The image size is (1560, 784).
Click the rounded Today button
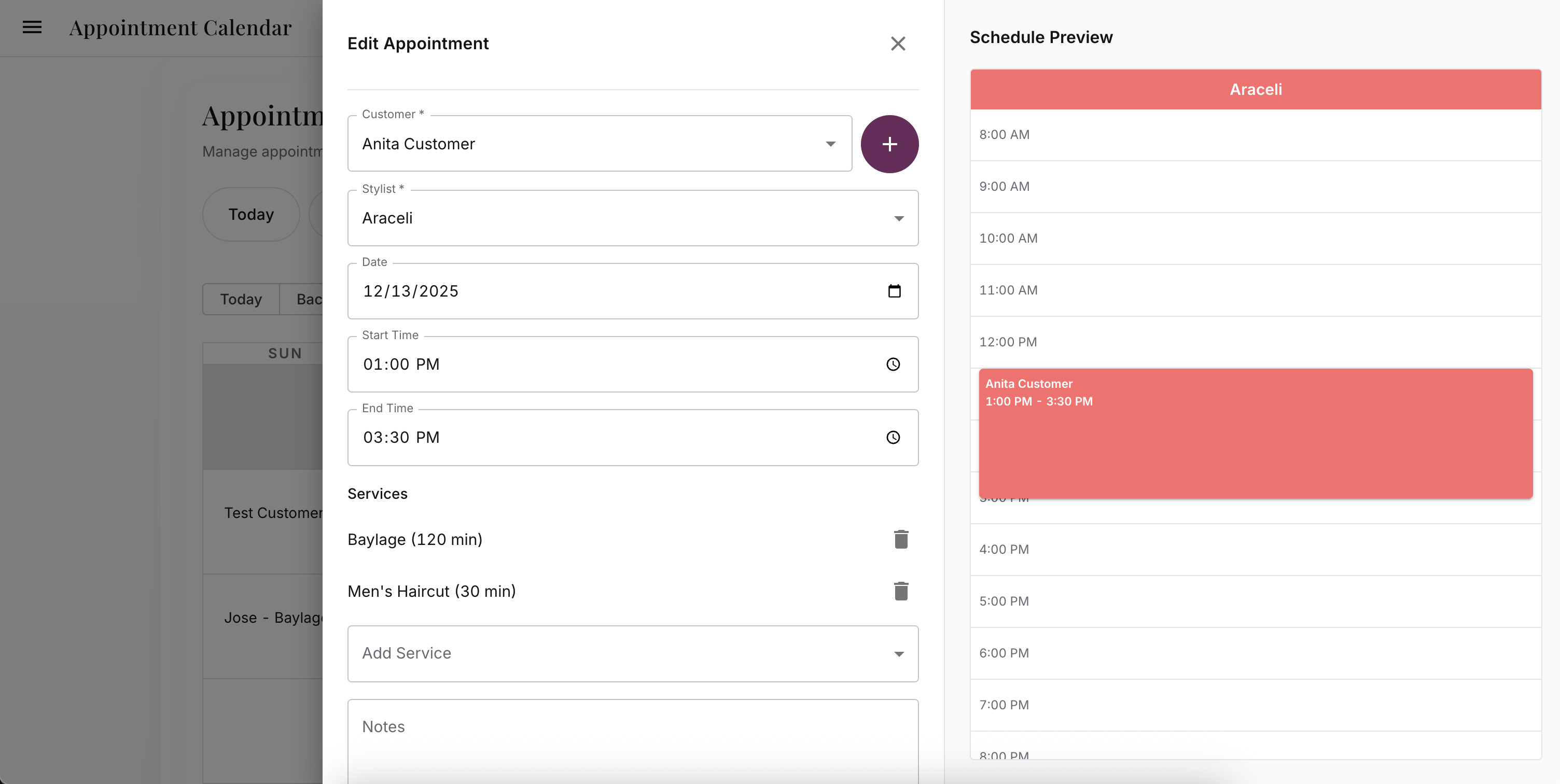click(250, 214)
